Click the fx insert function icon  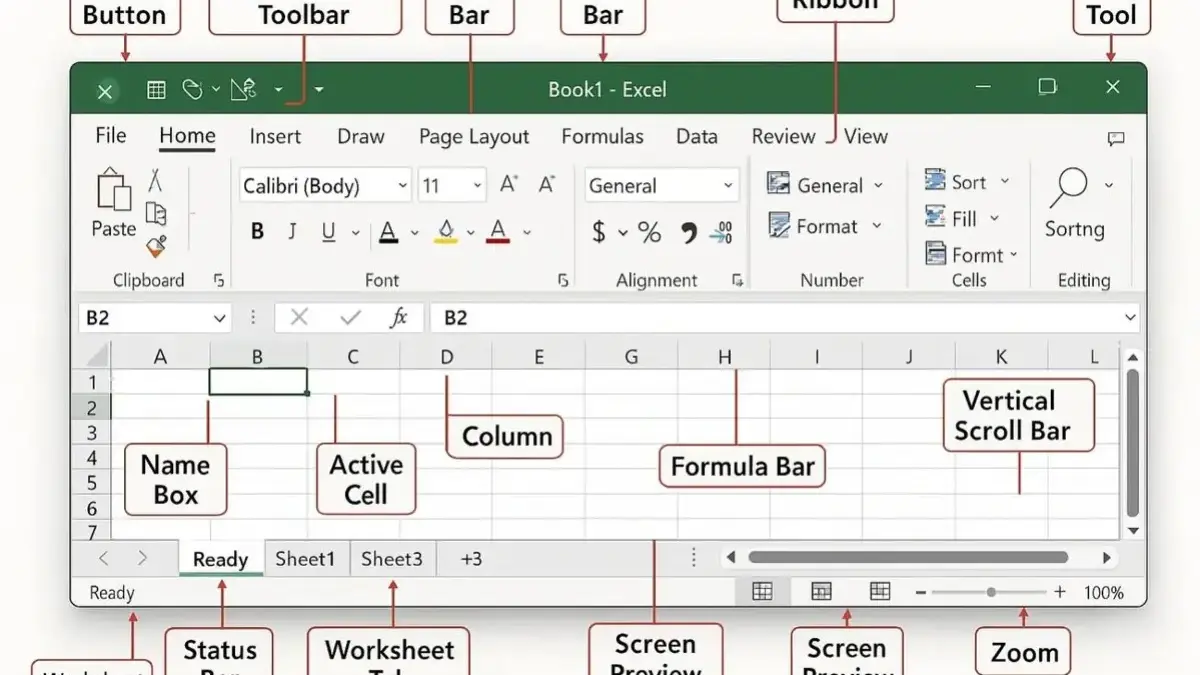coord(399,318)
